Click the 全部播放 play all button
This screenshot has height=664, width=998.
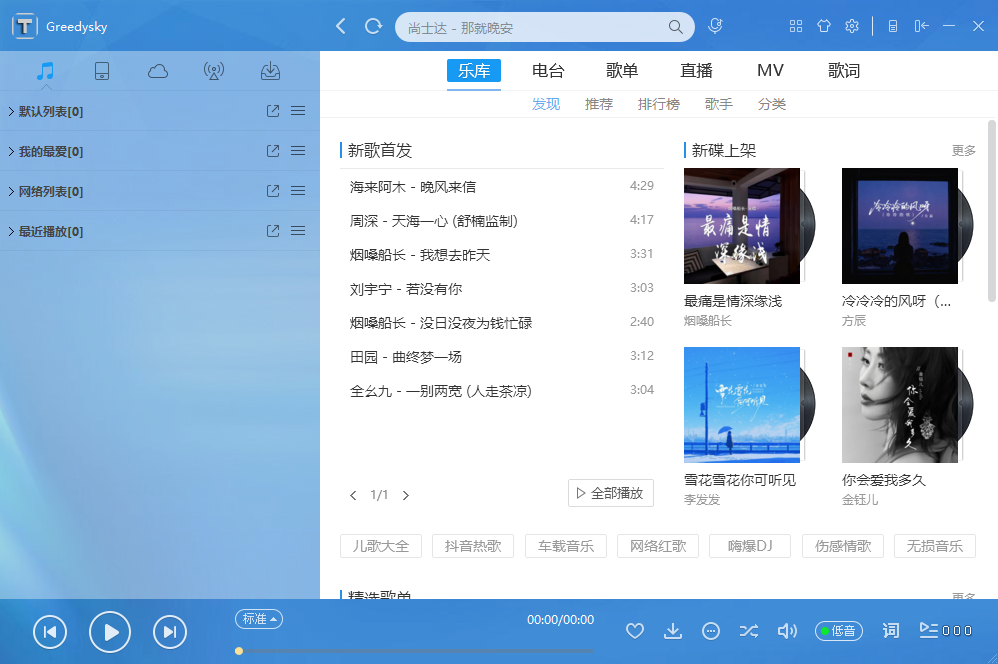tap(610, 492)
